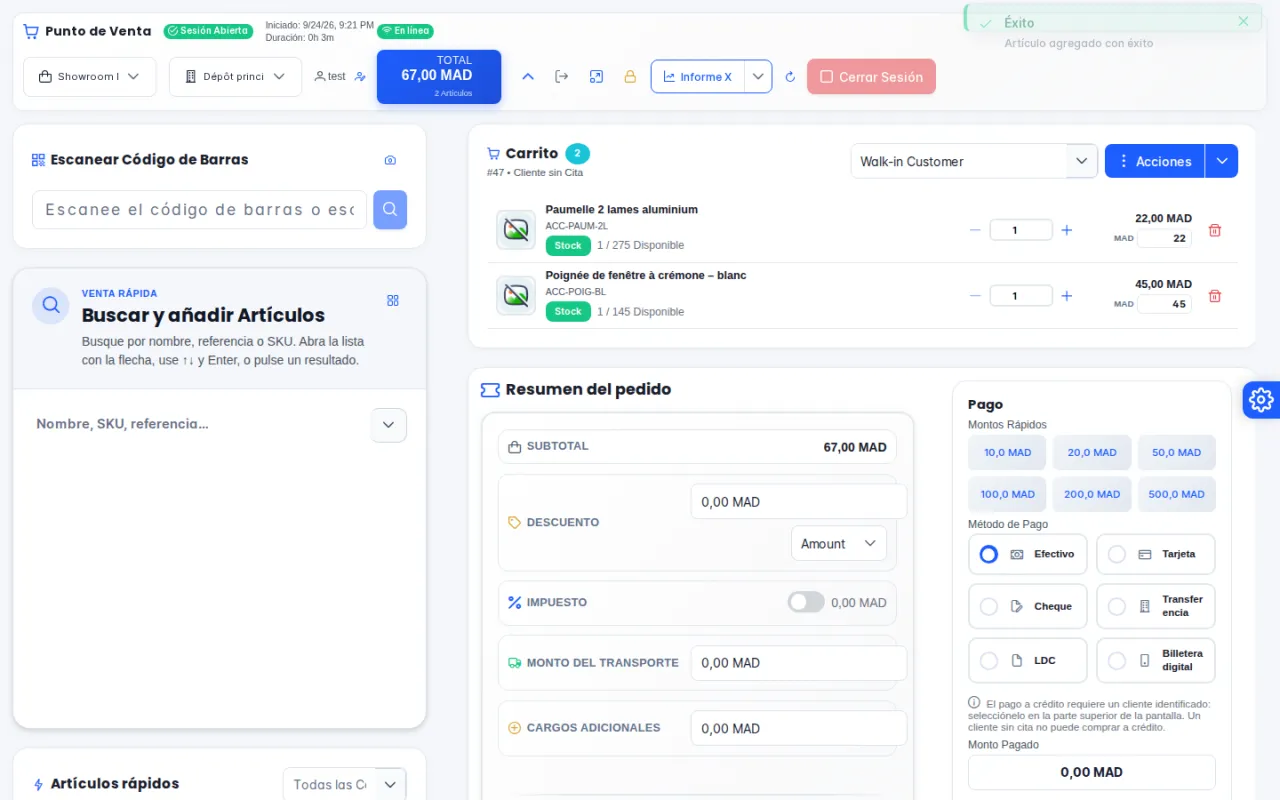Increase quantity of Paumelle 2 lames aluminium
This screenshot has width=1280, height=800.
point(1066,230)
